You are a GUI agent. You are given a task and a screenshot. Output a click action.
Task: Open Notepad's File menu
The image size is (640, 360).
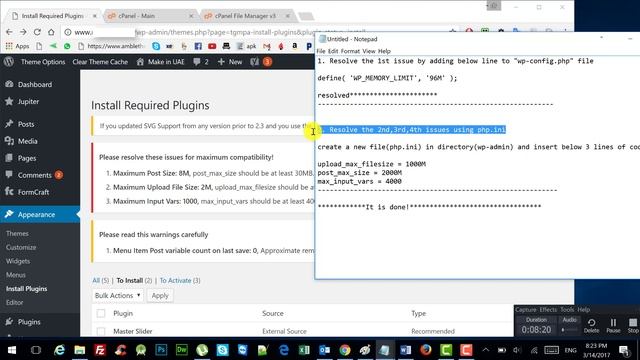321,51
